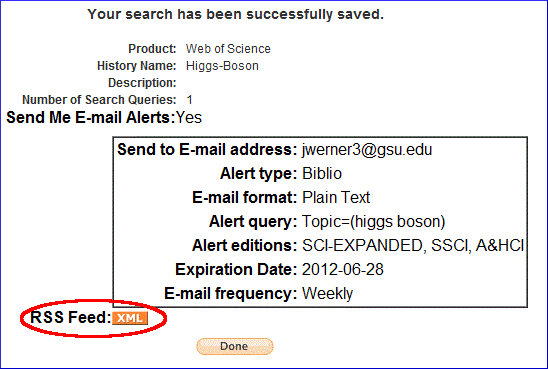Click the Description label

pos(142,83)
